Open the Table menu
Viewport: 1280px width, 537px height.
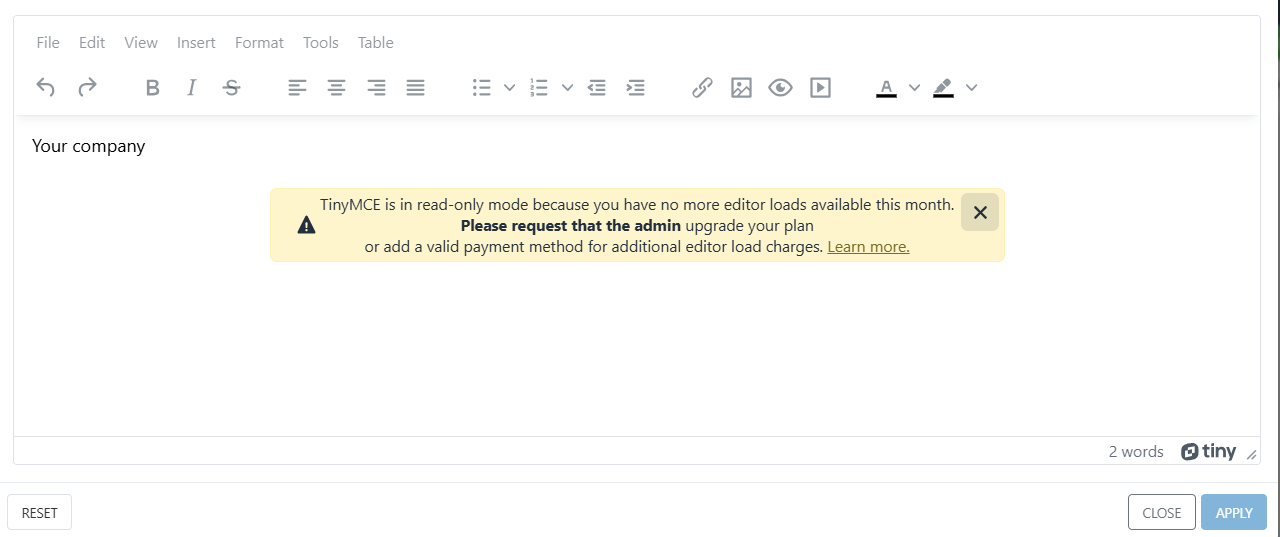click(376, 42)
